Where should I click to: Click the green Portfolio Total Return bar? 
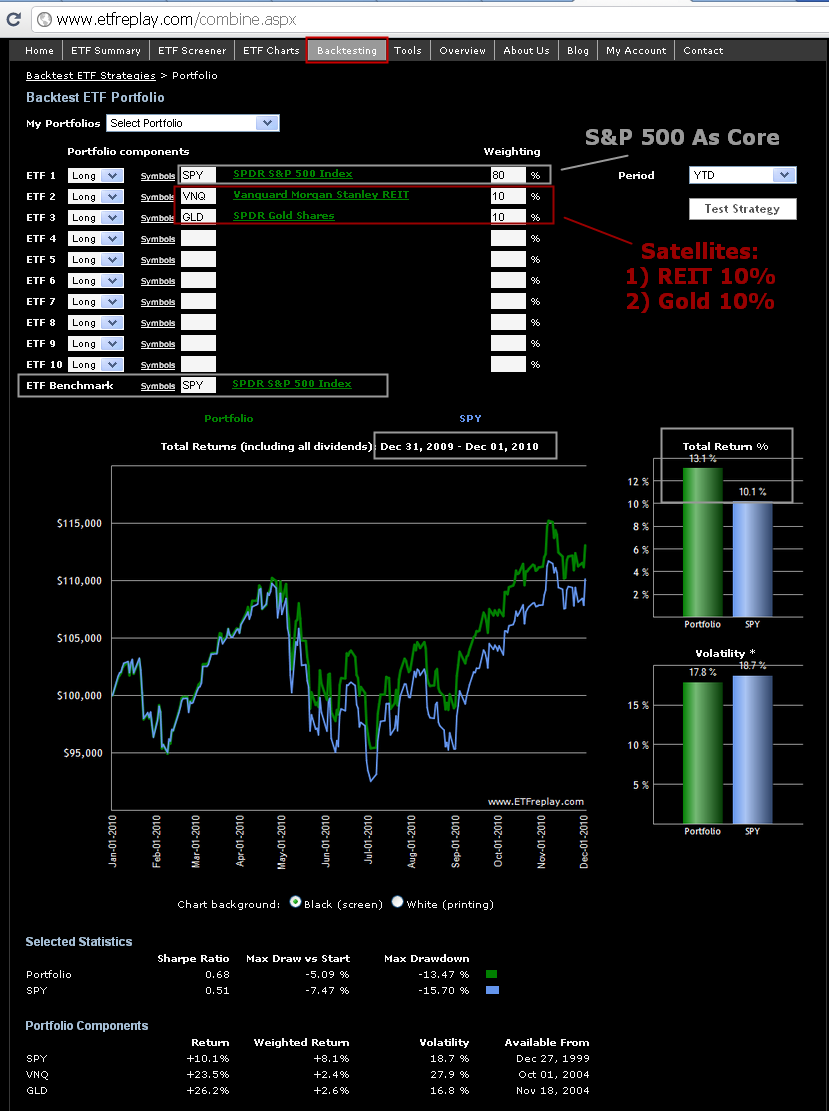click(702, 542)
